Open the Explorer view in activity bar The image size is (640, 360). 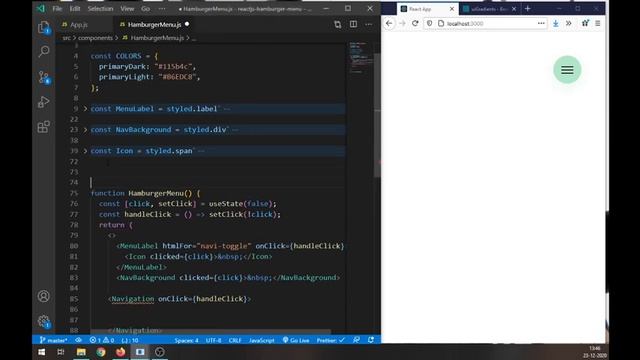pyautogui.click(x=44, y=27)
